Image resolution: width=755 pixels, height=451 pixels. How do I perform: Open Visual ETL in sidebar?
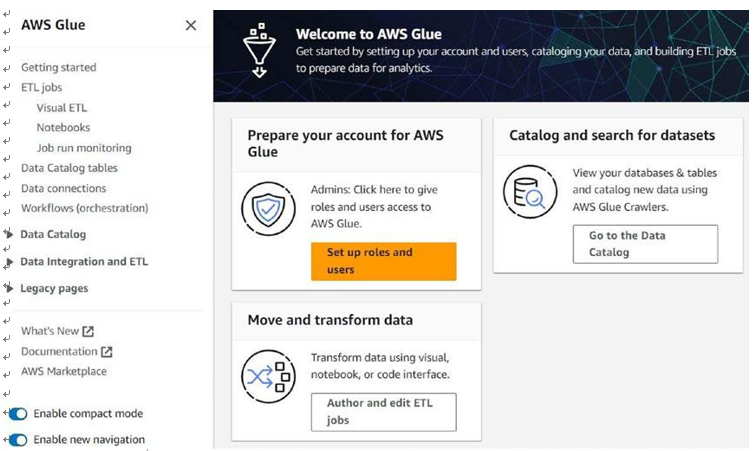click(62, 108)
